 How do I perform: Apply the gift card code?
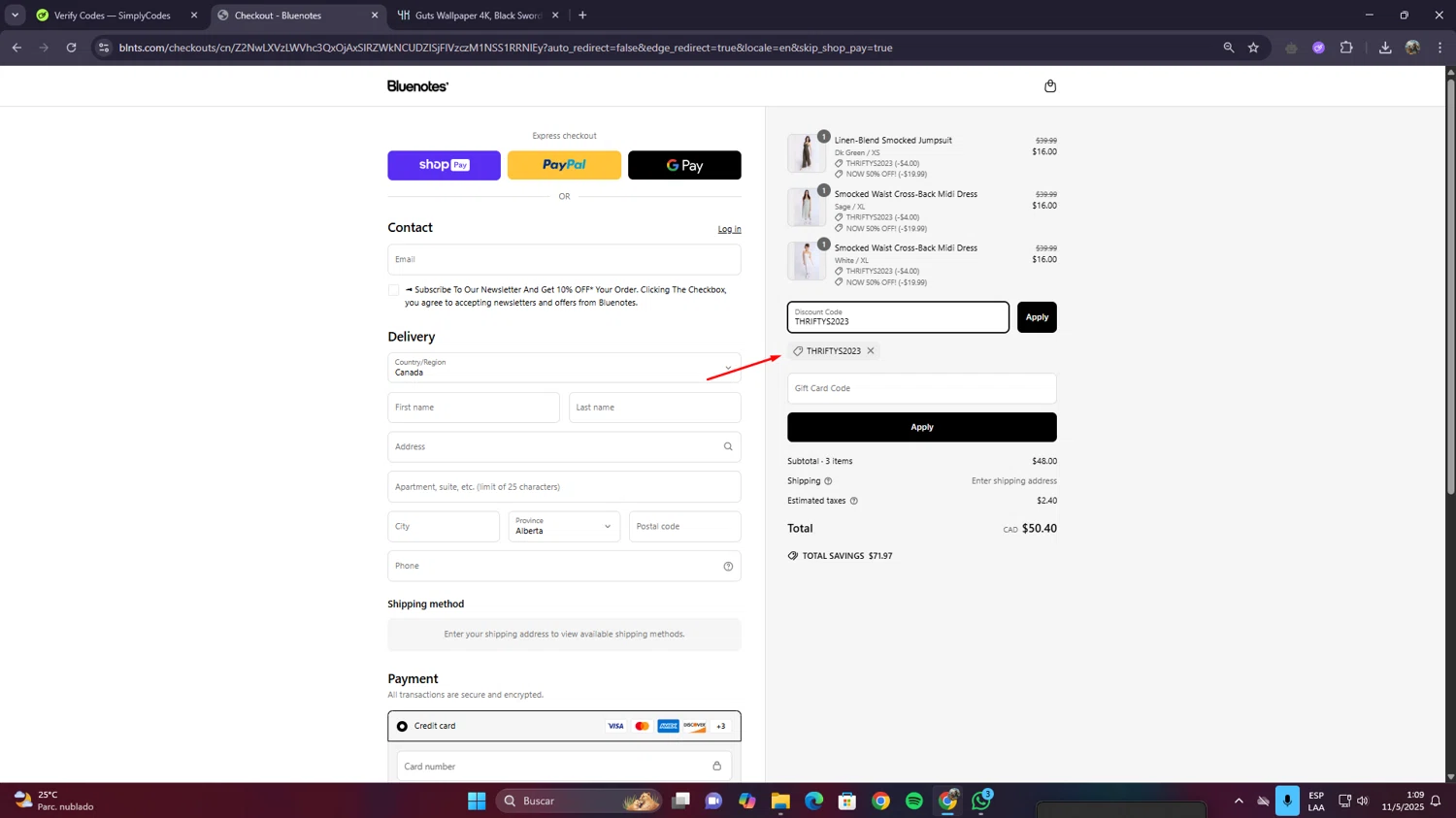922,427
